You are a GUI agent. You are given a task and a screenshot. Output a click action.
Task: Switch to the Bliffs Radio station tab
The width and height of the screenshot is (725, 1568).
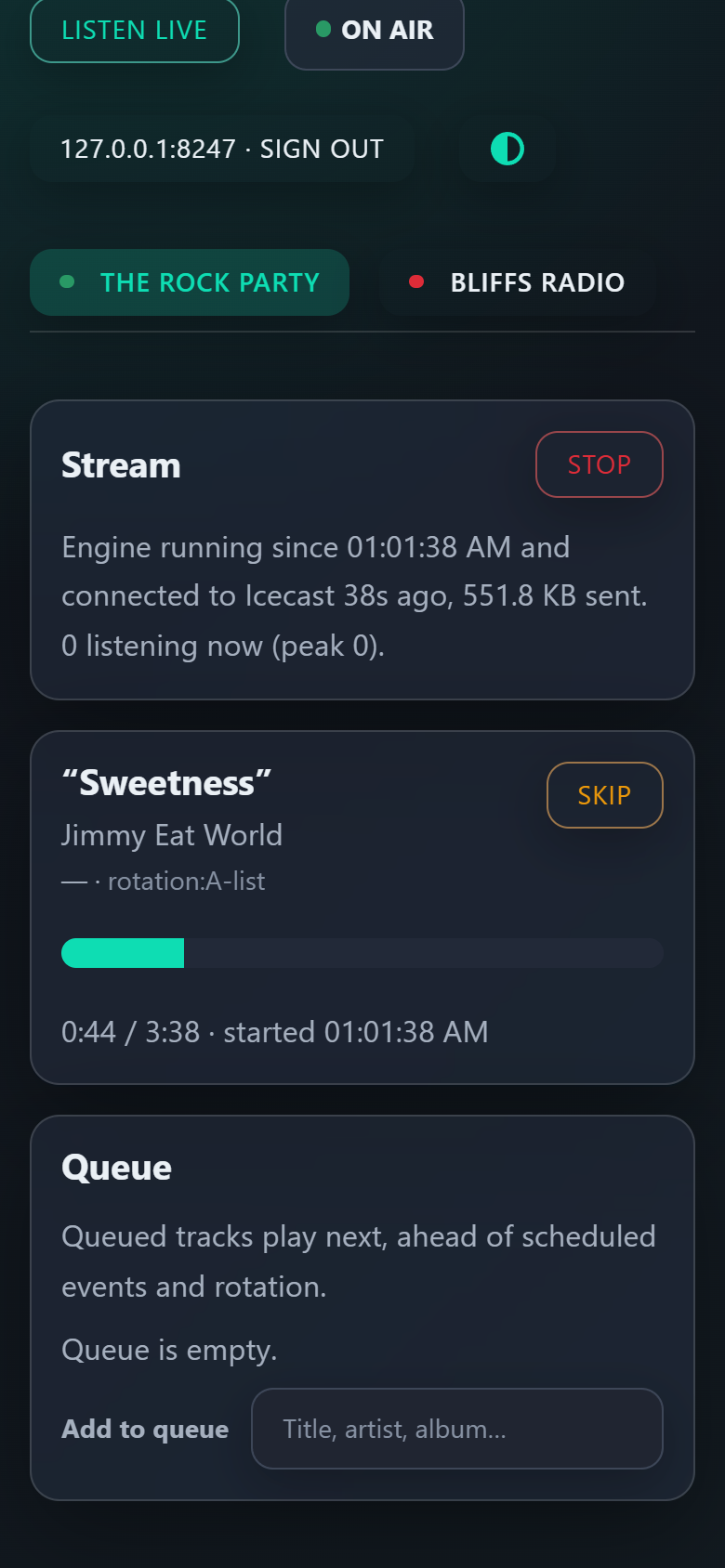point(518,282)
